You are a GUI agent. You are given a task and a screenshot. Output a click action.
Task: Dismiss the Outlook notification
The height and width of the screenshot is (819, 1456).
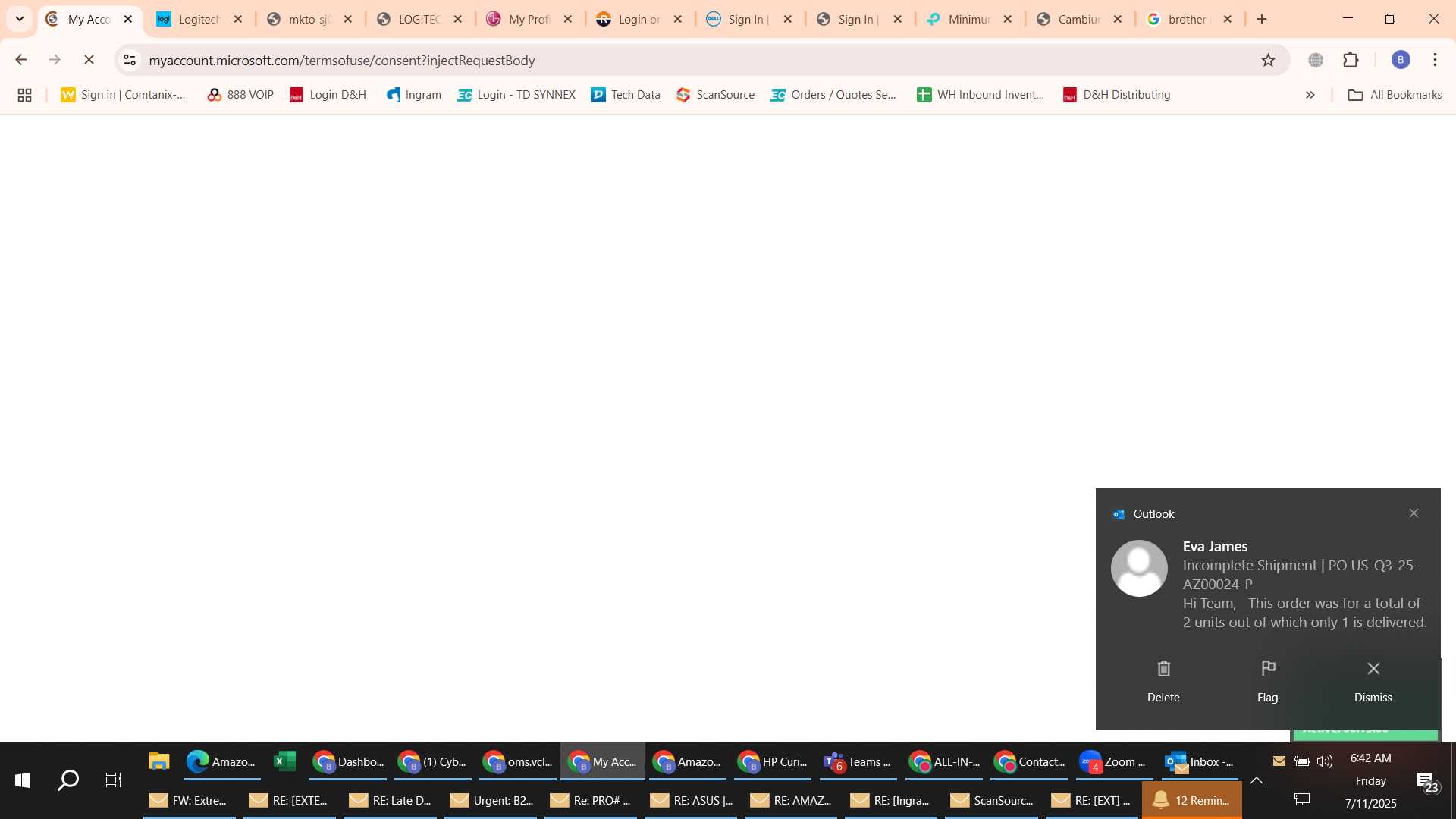point(1373,681)
